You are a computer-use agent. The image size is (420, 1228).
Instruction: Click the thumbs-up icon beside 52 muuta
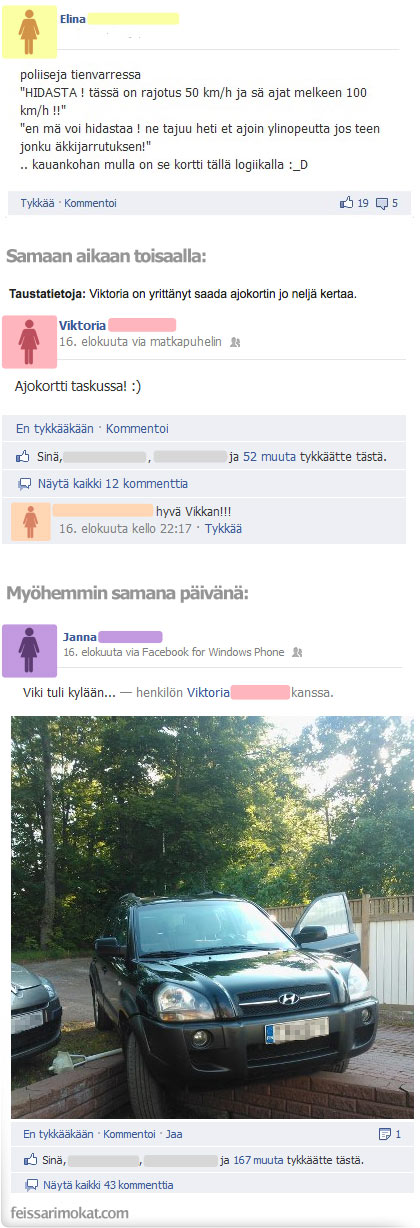click(x=24, y=456)
